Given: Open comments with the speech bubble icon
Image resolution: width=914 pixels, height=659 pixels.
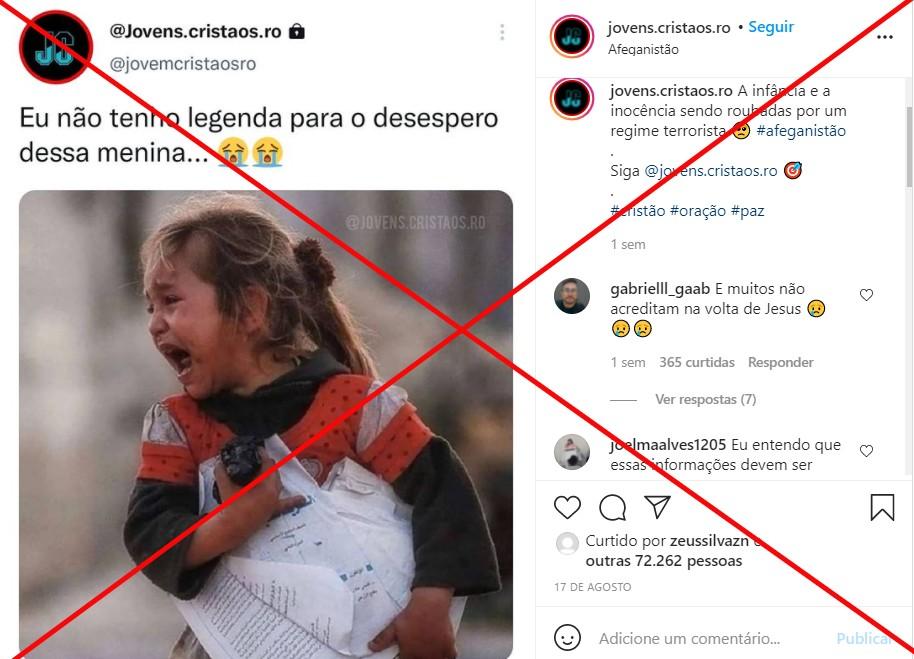Looking at the screenshot, I should click(x=613, y=508).
